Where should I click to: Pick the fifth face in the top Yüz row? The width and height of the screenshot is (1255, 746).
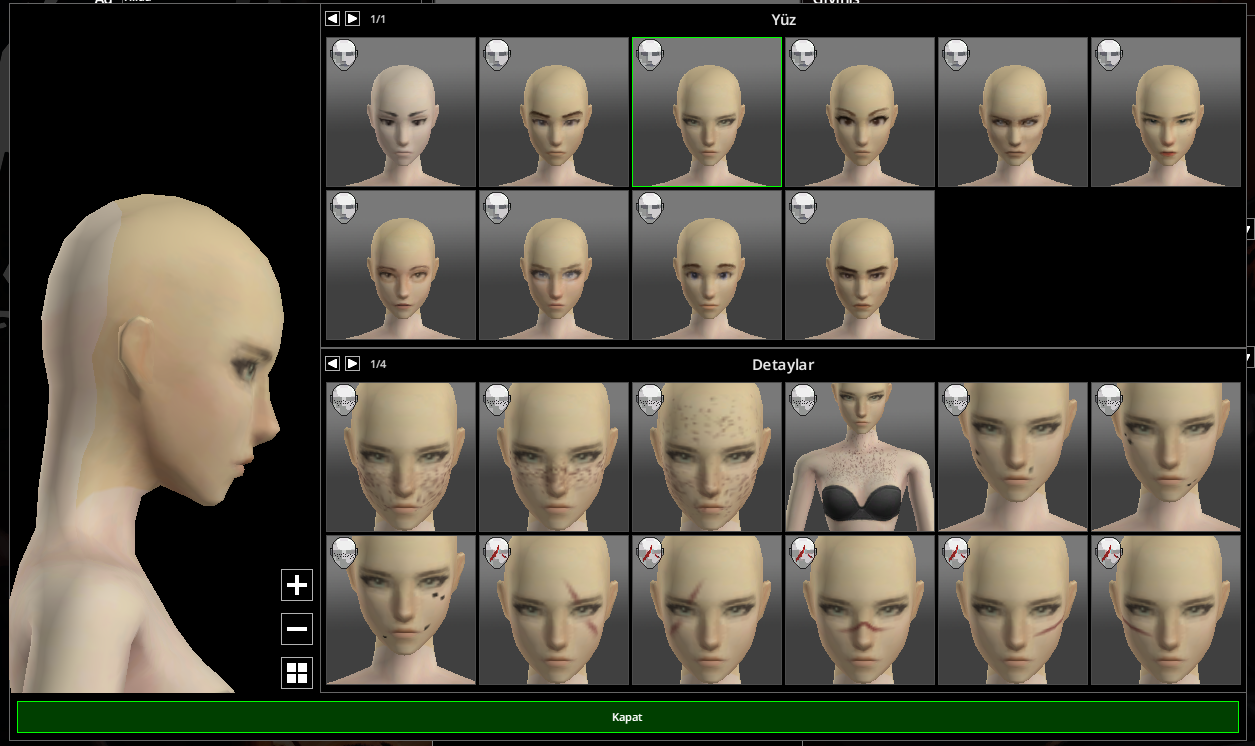click(x=1013, y=112)
